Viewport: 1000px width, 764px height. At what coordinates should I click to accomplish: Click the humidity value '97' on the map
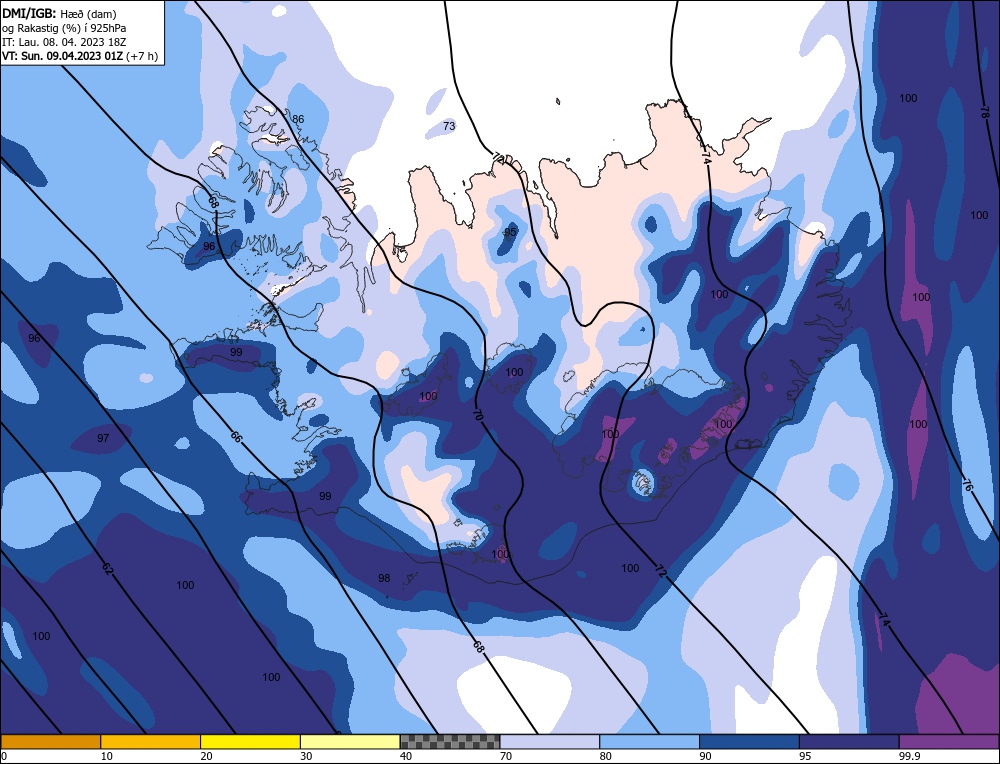coord(103,438)
